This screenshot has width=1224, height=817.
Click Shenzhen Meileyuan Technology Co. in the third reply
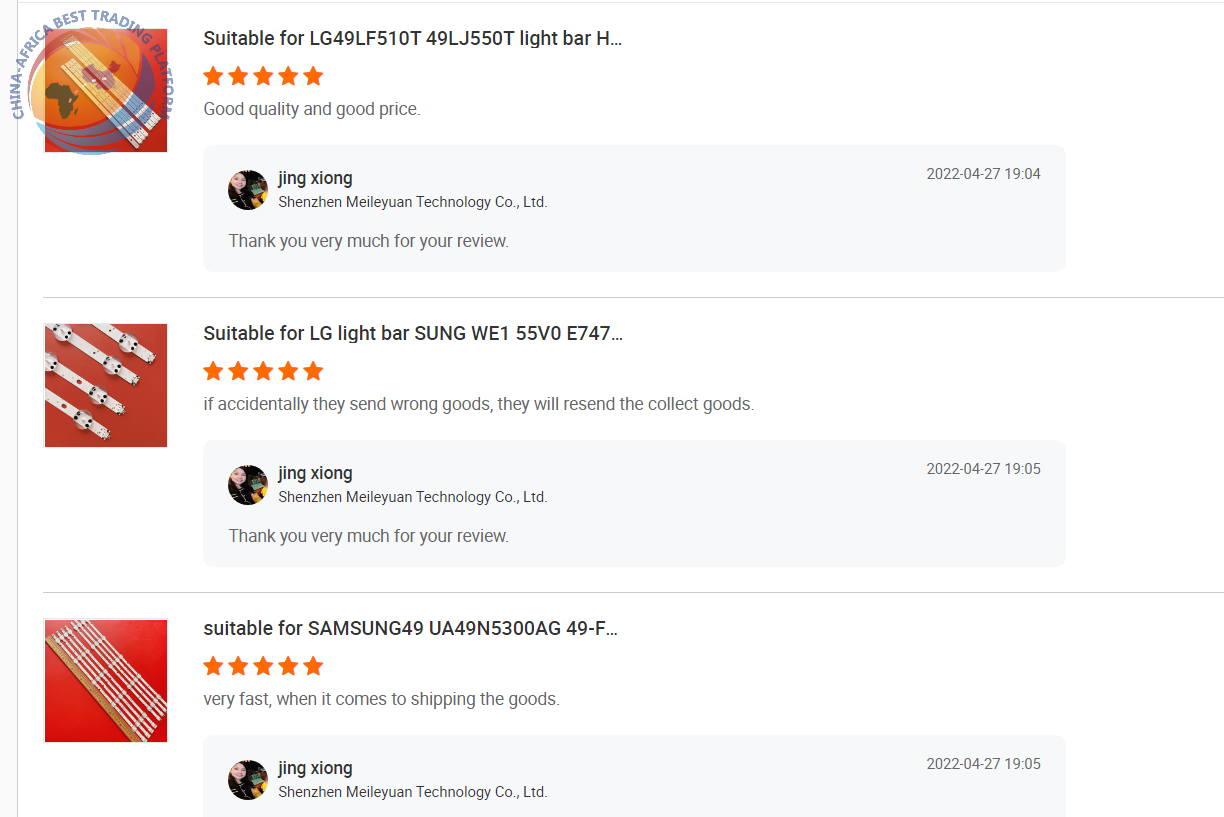pos(413,792)
